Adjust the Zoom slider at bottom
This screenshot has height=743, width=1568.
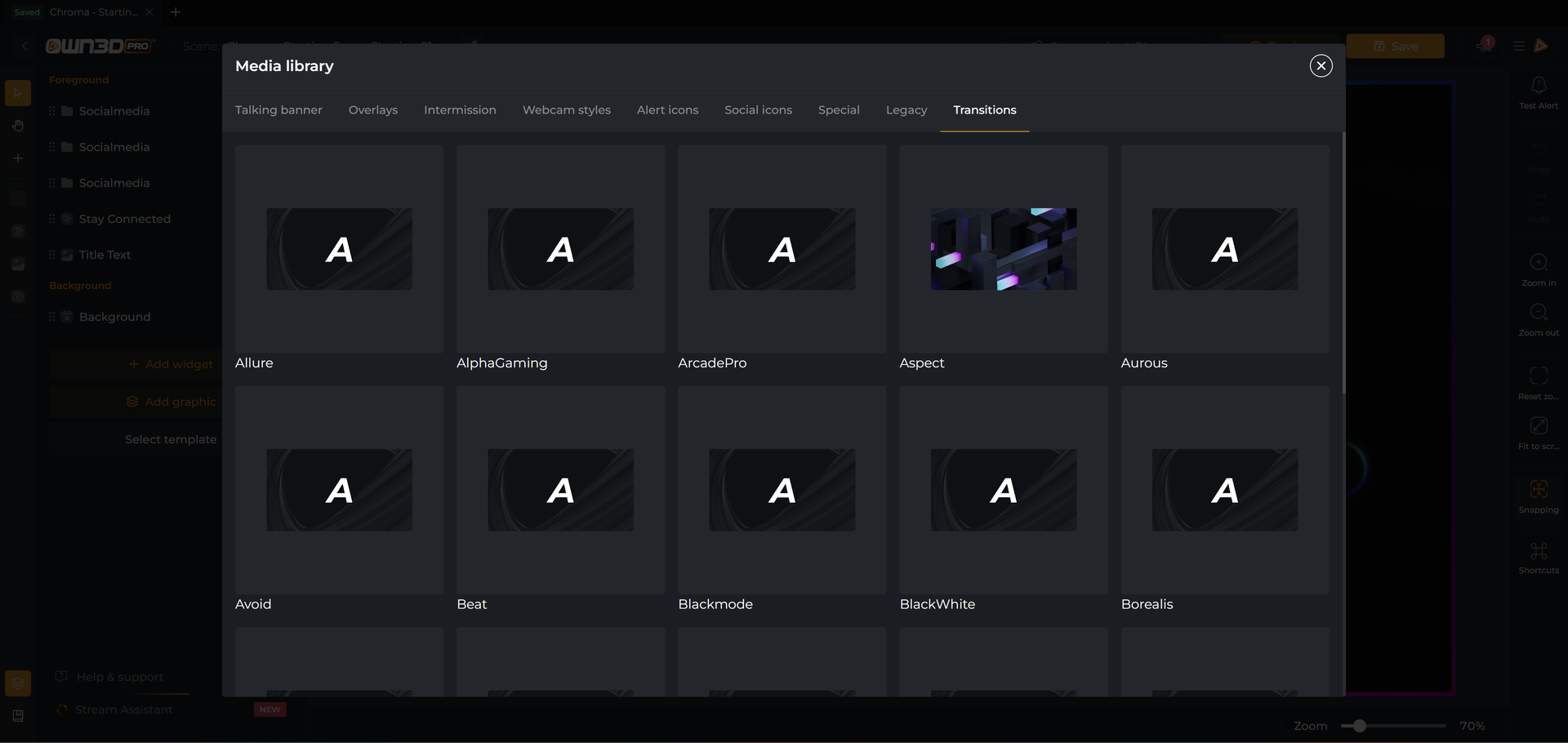point(1358,725)
